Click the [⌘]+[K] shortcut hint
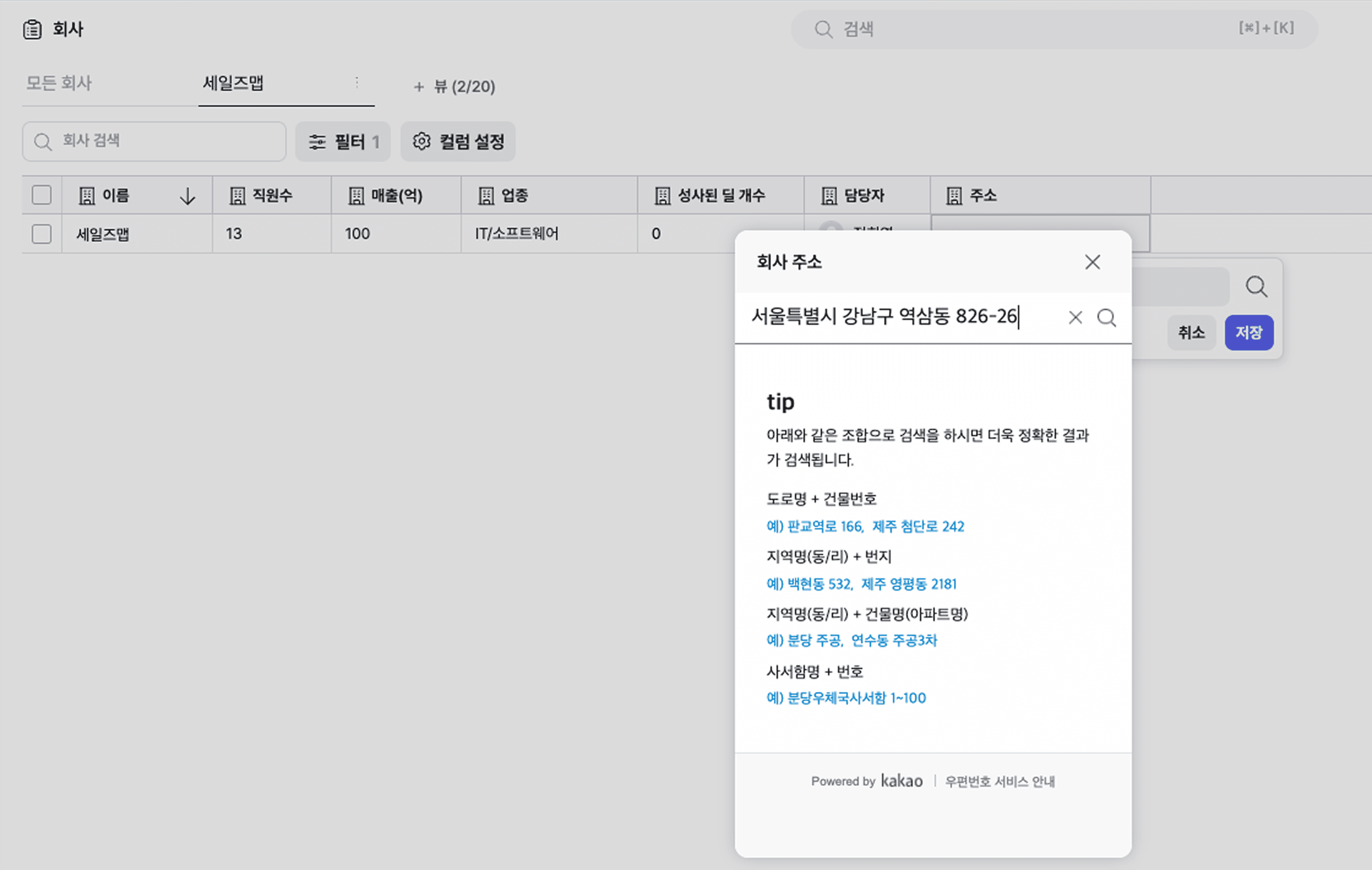Image resolution: width=1372 pixels, height=870 pixels. (x=1266, y=28)
